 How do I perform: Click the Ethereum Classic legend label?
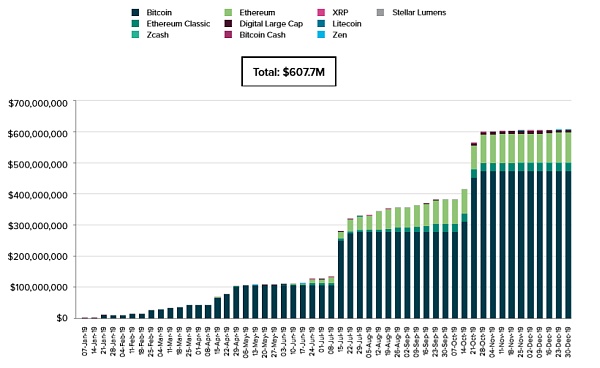click(178, 24)
